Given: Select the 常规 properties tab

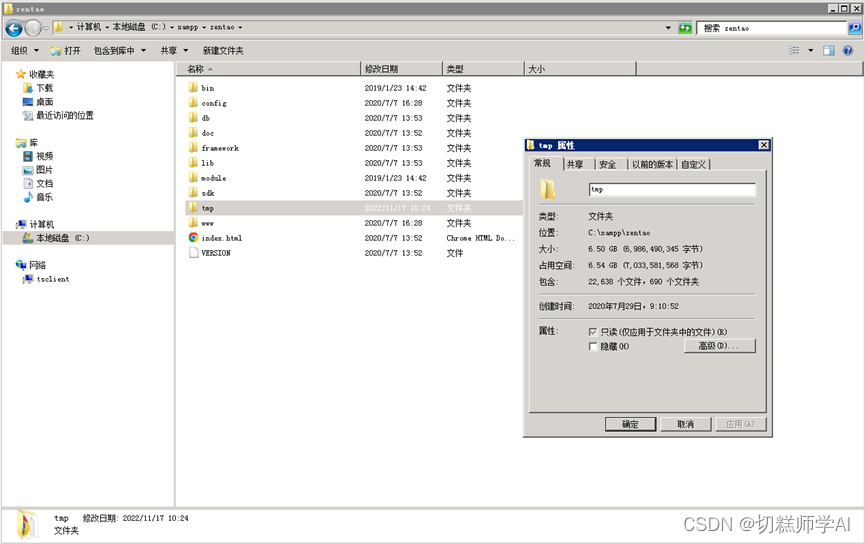Looking at the screenshot, I should click(x=543, y=163).
